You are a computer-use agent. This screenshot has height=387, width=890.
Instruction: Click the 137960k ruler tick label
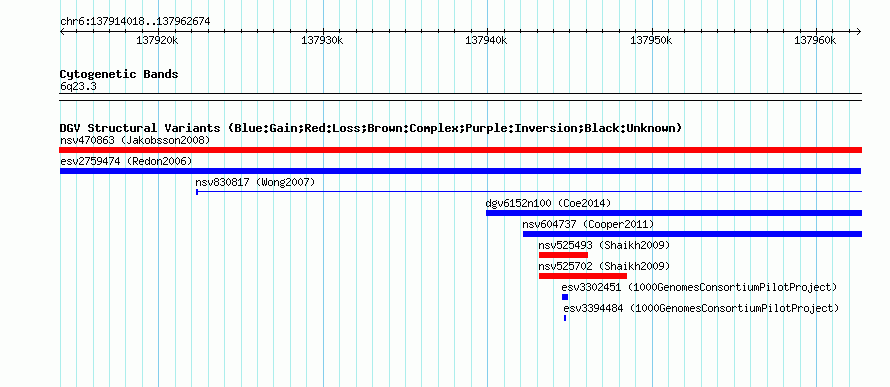(x=815, y=41)
